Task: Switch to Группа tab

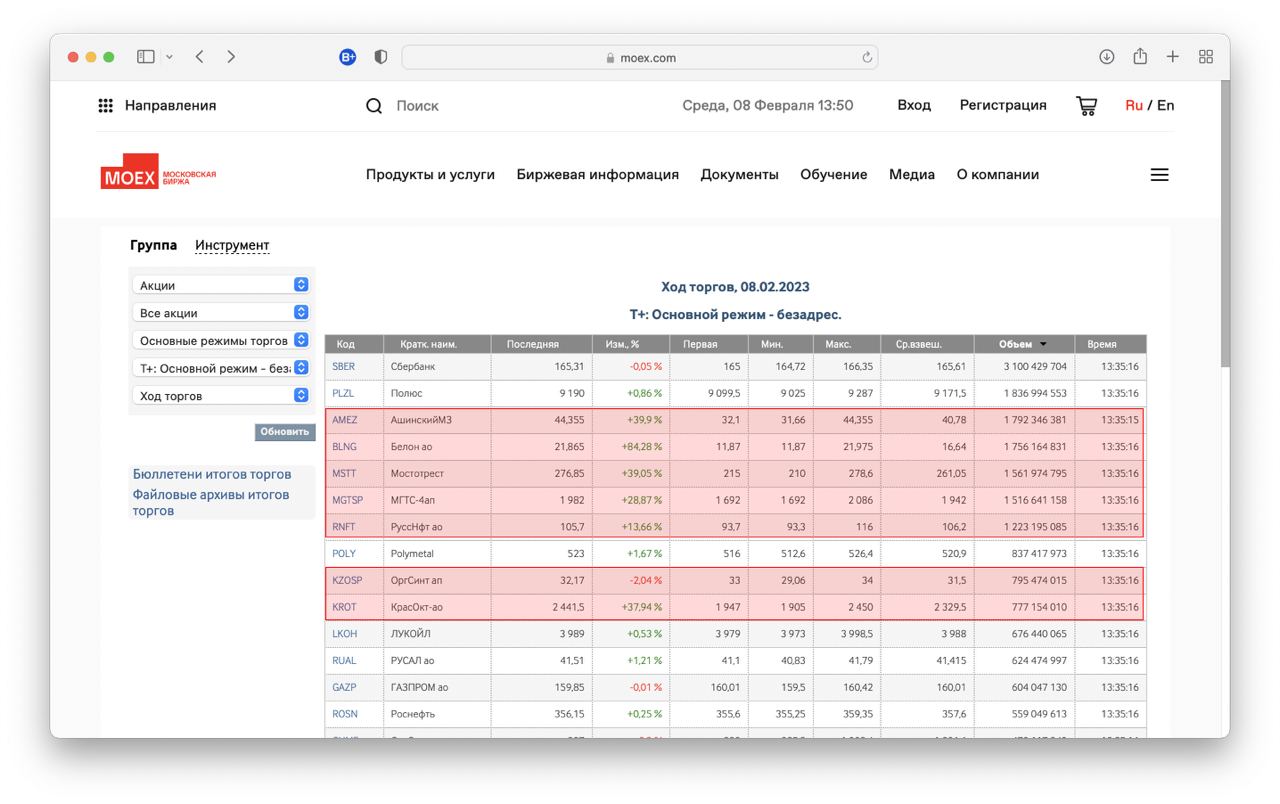Action: 153,245
